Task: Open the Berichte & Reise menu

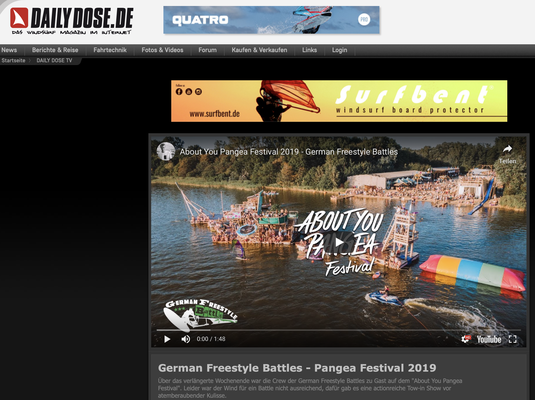Action: point(55,50)
